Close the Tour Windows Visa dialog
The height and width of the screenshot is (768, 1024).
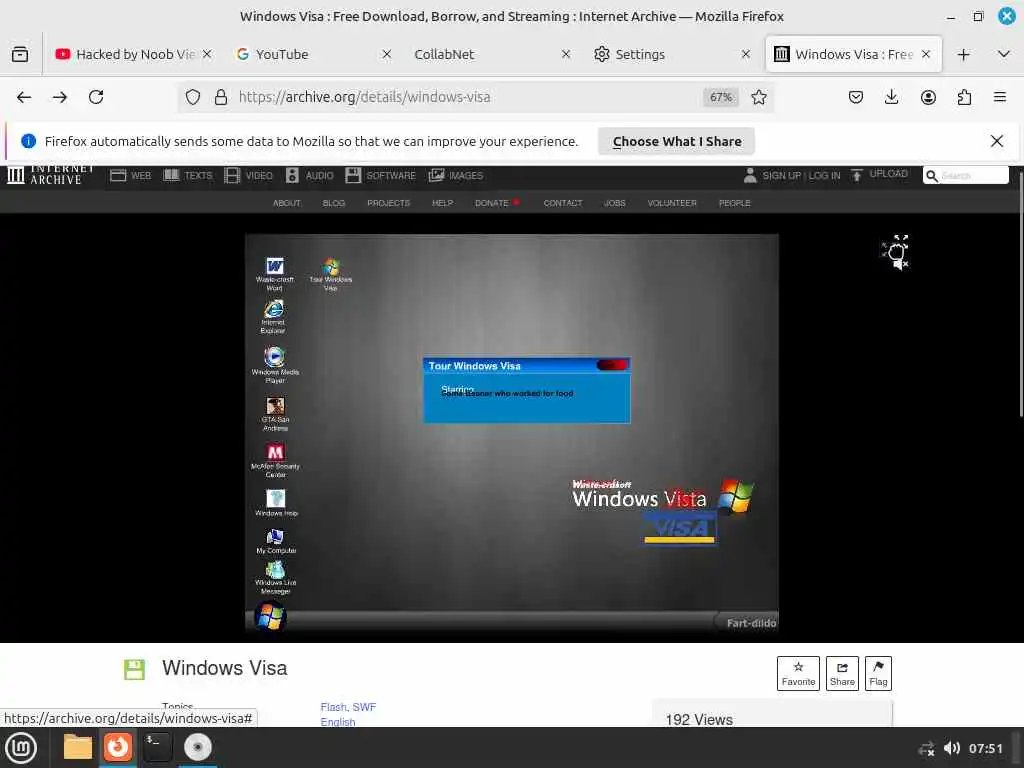[612, 365]
